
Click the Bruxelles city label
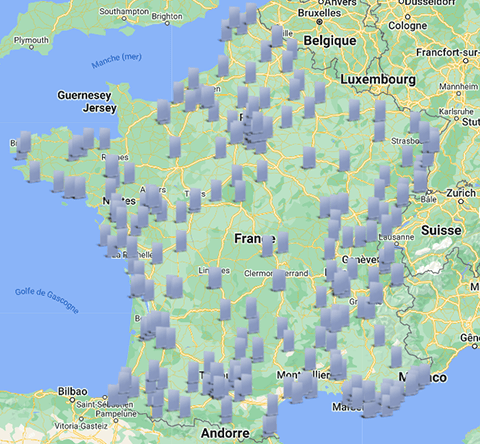319,13
